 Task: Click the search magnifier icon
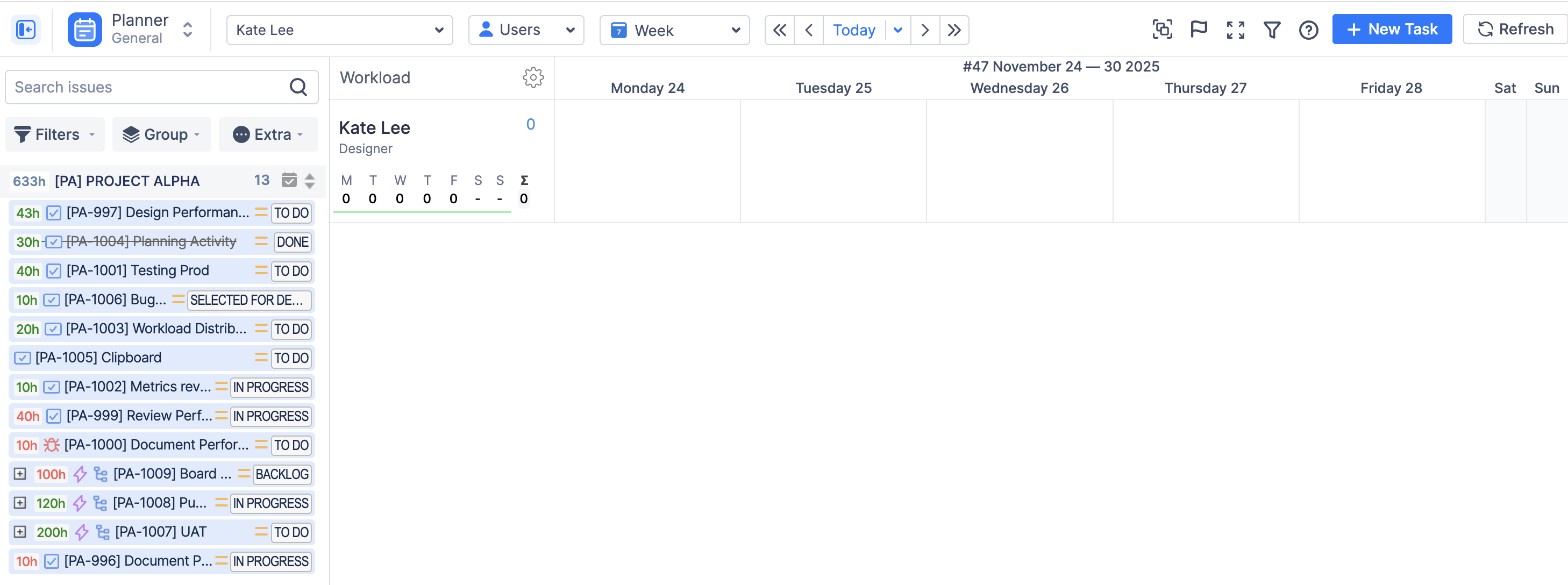[298, 87]
